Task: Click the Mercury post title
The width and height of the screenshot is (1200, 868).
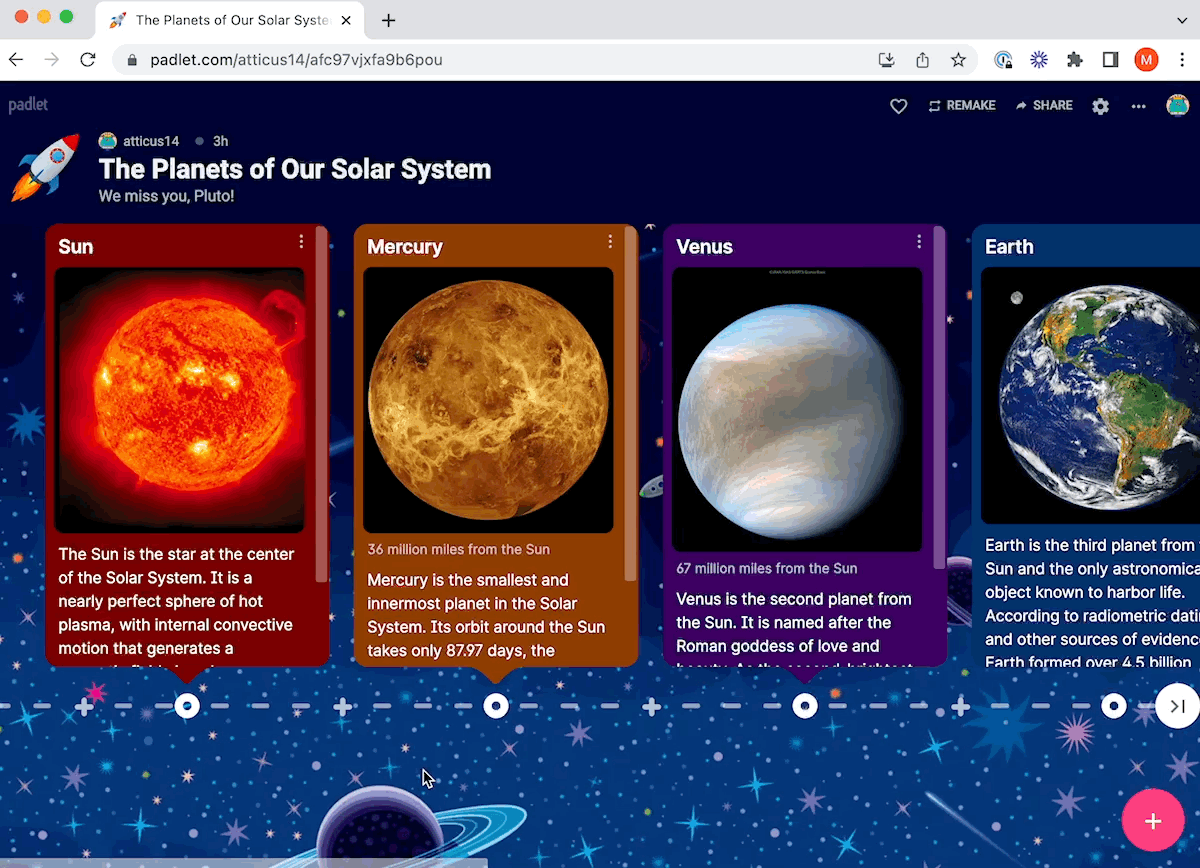Action: tap(405, 247)
